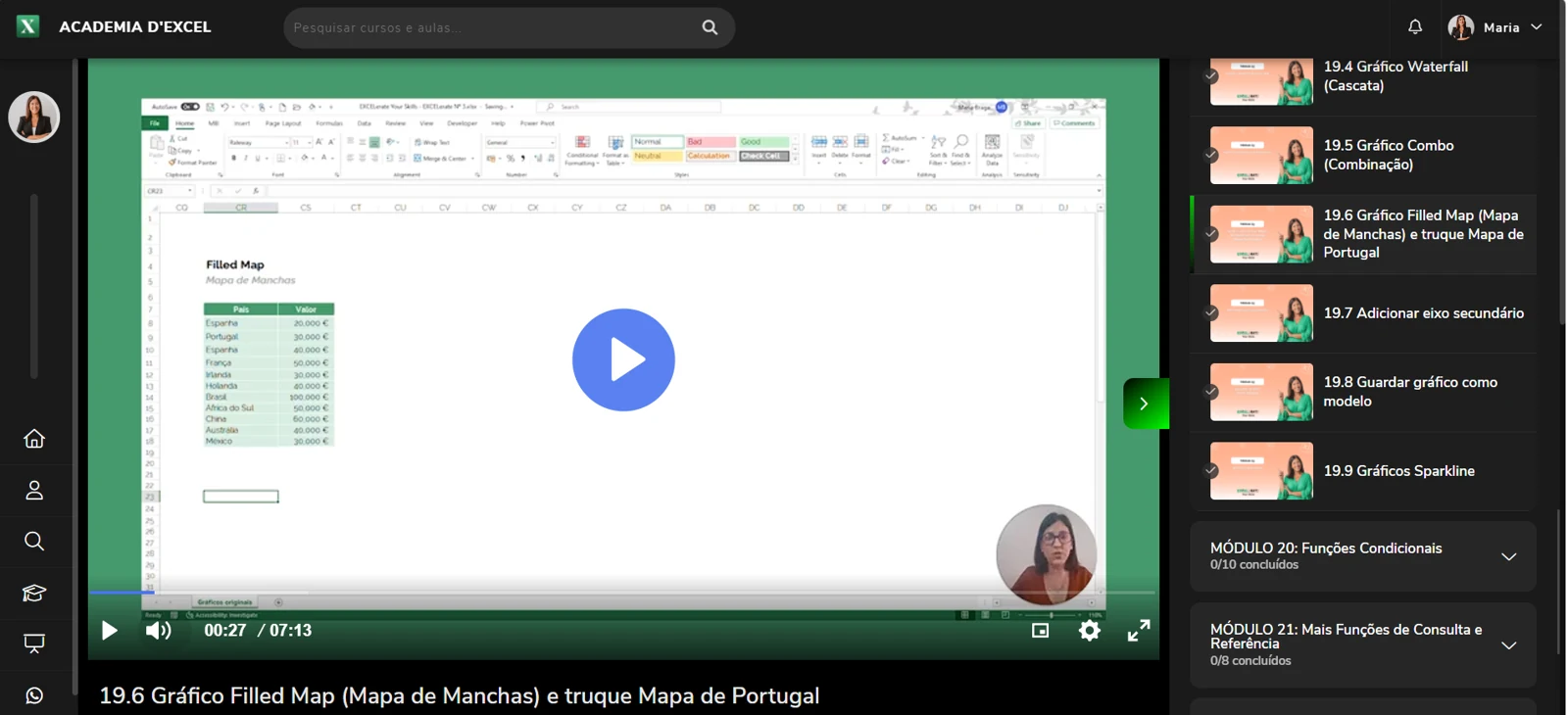Click thumbnail of lesson 19.9
1568x715 pixels.
pyautogui.click(x=1261, y=471)
